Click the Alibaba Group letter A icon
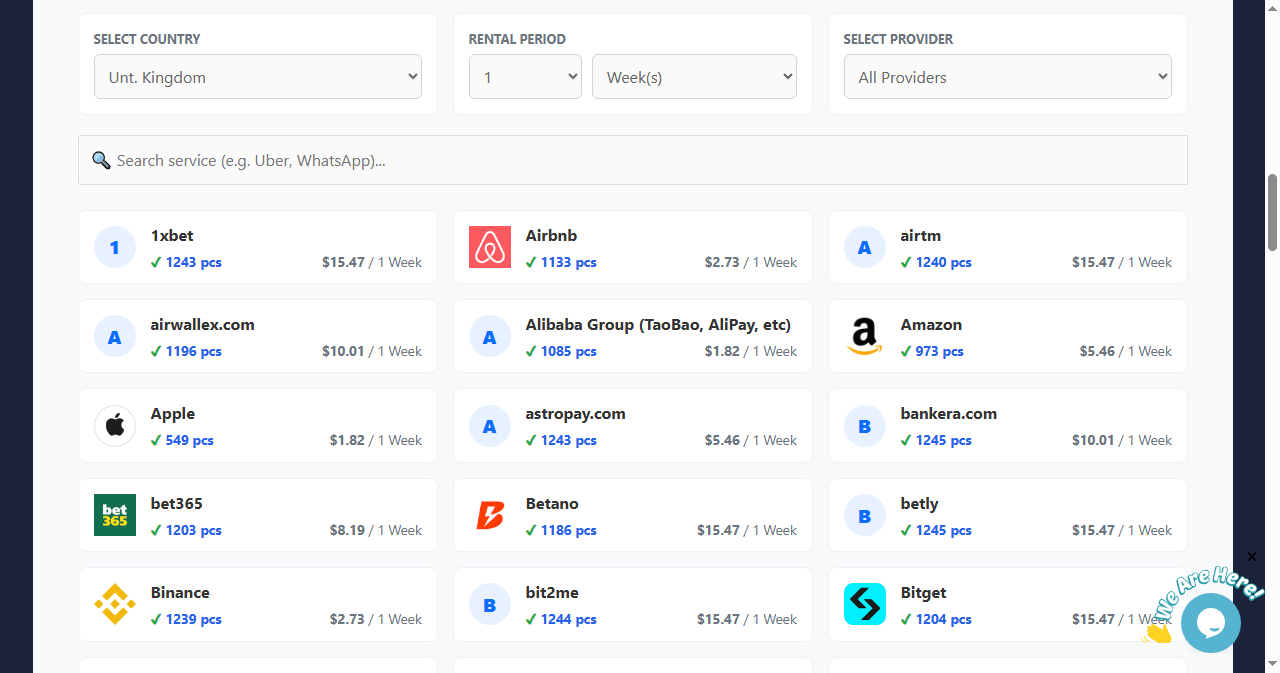Image resolution: width=1280 pixels, height=673 pixels. tap(490, 336)
